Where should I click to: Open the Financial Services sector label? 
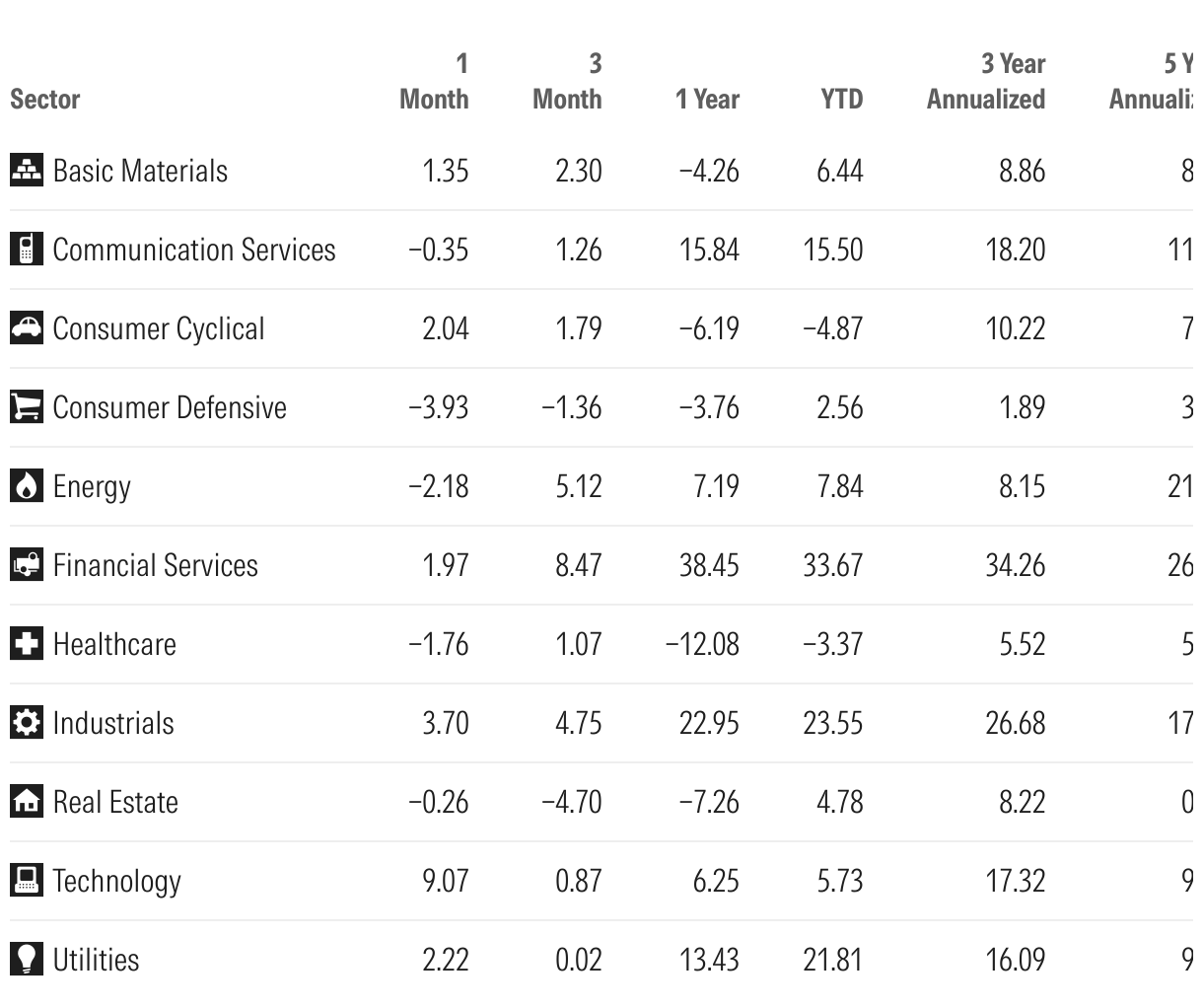[x=156, y=565]
